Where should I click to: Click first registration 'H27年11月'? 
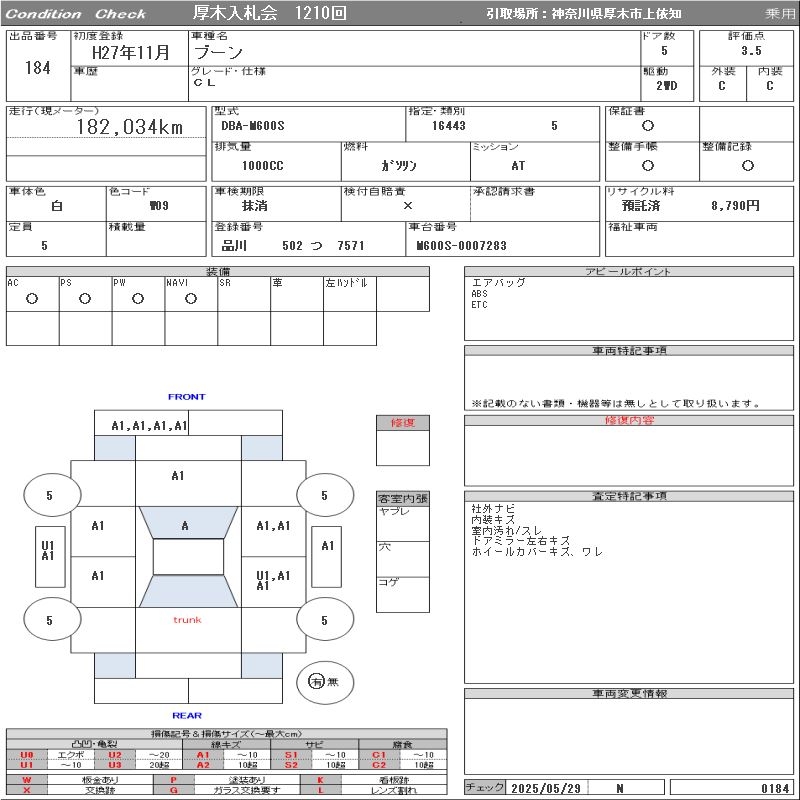(x=131, y=53)
